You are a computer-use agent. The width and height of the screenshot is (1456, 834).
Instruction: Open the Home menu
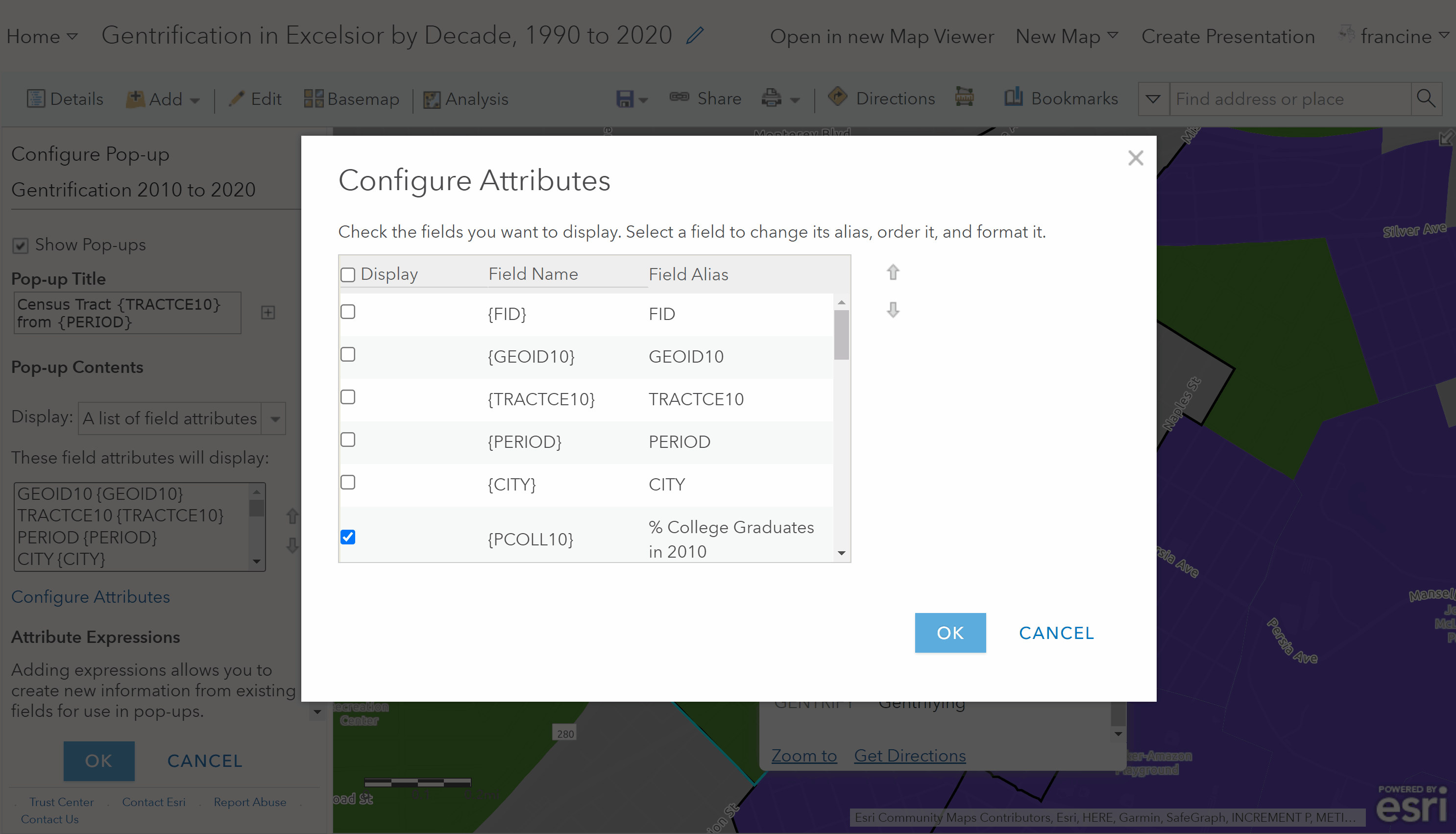click(41, 36)
